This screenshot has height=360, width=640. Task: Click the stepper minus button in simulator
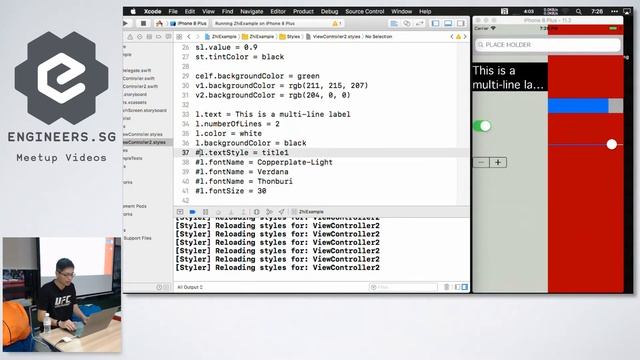[482, 162]
